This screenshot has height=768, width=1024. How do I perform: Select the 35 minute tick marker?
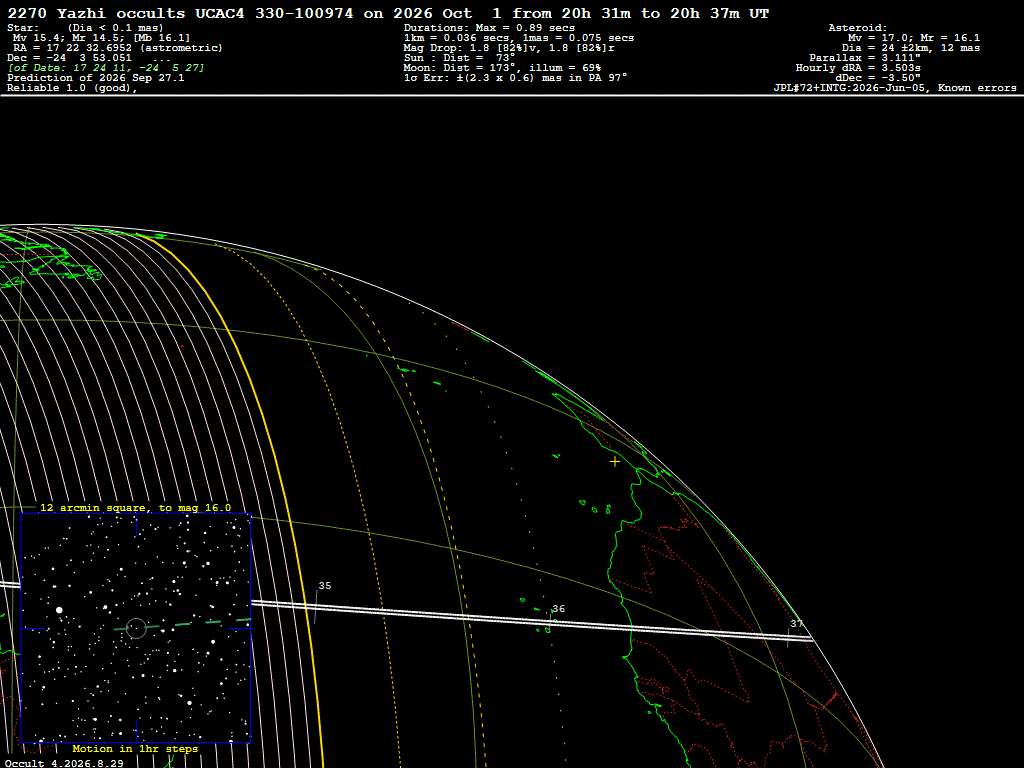pos(325,586)
